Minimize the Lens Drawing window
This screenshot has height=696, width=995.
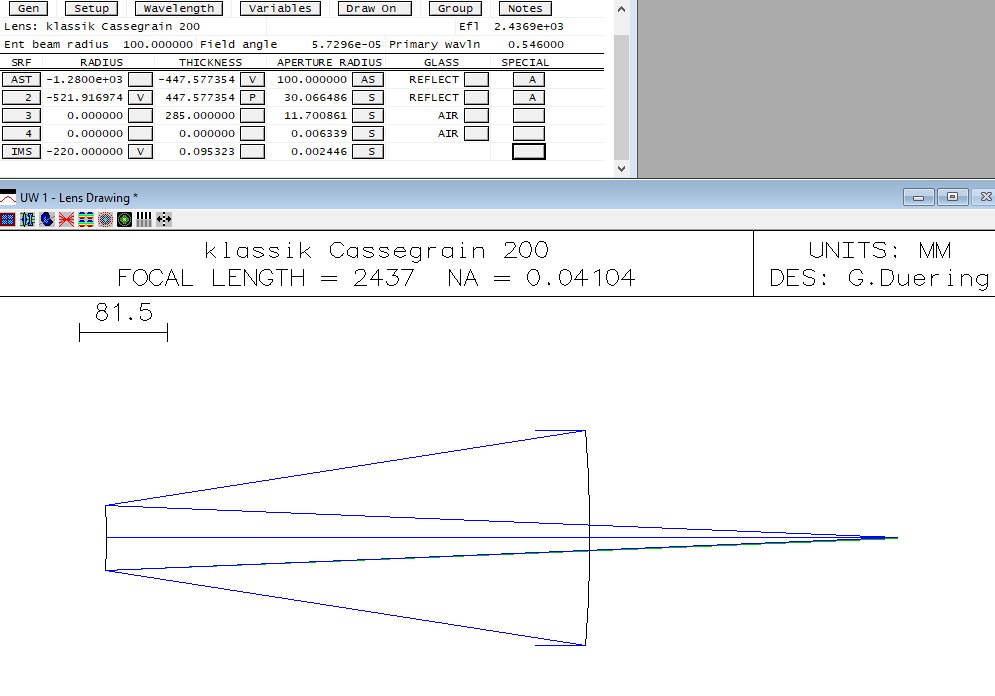click(x=918, y=197)
